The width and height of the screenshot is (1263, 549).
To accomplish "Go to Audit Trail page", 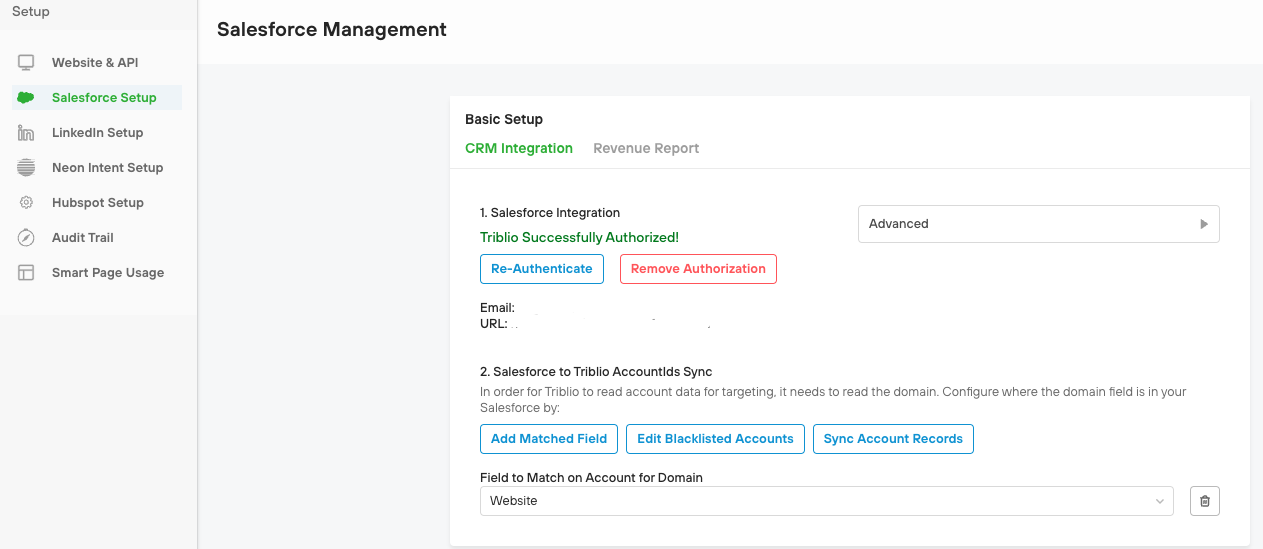I will coord(83,238).
